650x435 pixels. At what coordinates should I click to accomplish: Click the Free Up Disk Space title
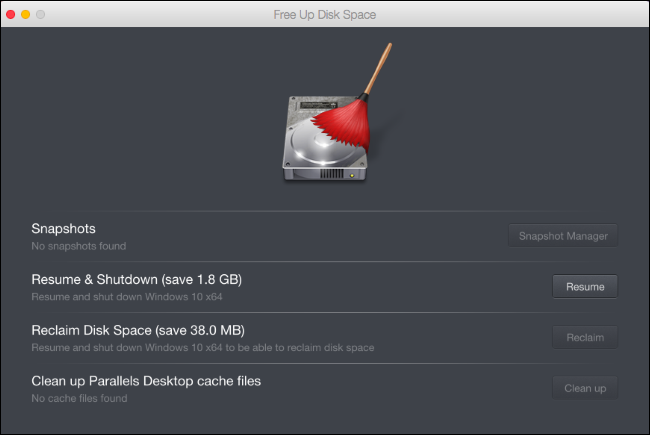[325, 15]
